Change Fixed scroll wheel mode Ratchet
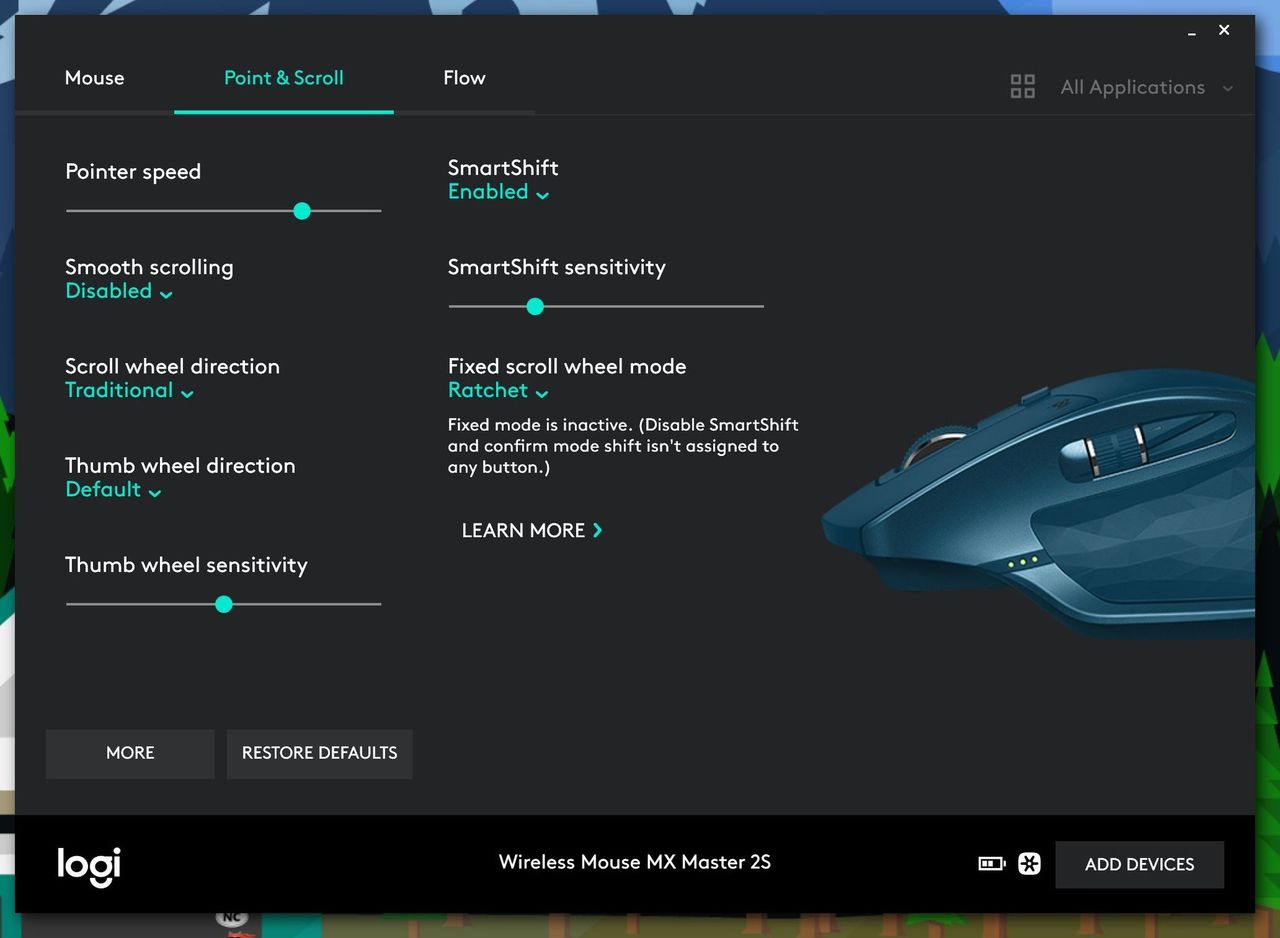The height and width of the screenshot is (938, 1280). [498, 391]
